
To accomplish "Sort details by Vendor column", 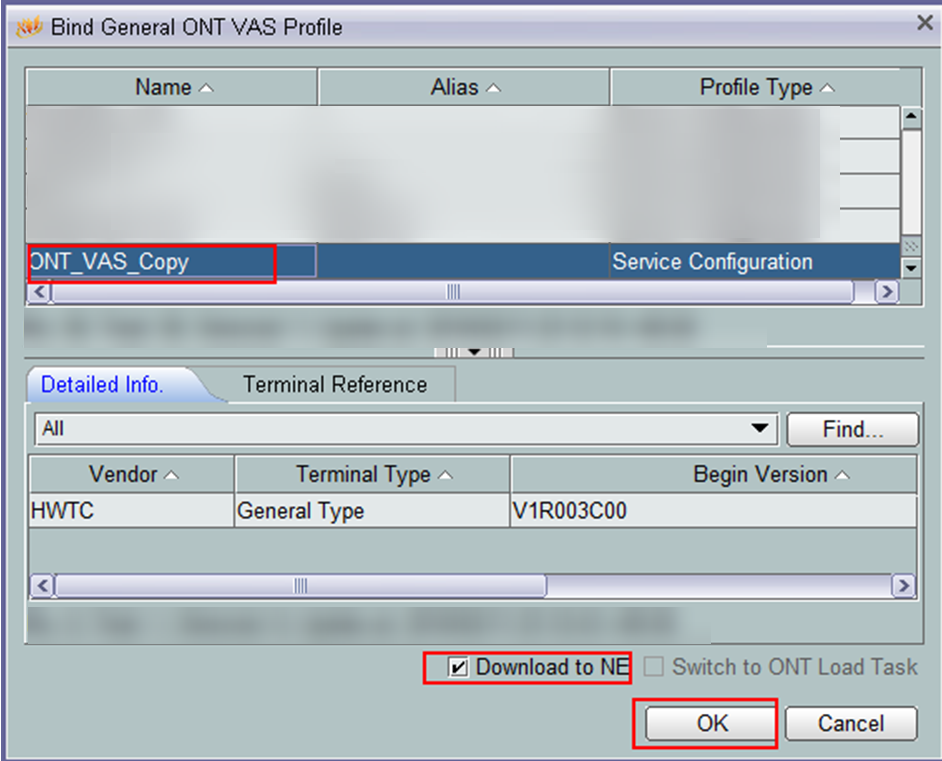I will [x=132, y=474].
